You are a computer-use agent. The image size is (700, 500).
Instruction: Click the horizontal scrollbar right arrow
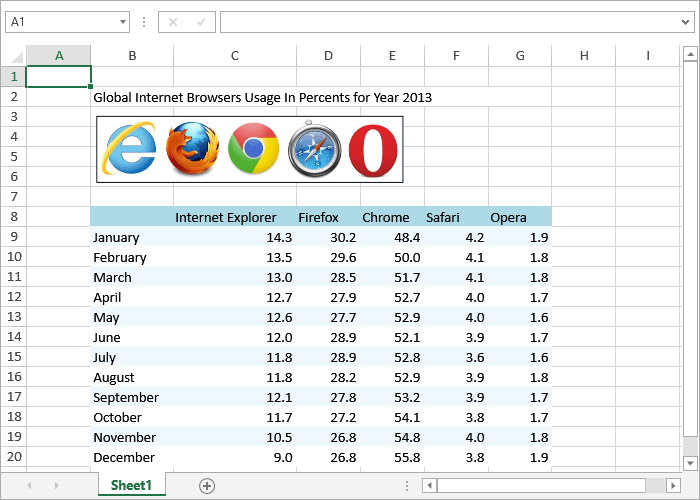pos(673,485)
